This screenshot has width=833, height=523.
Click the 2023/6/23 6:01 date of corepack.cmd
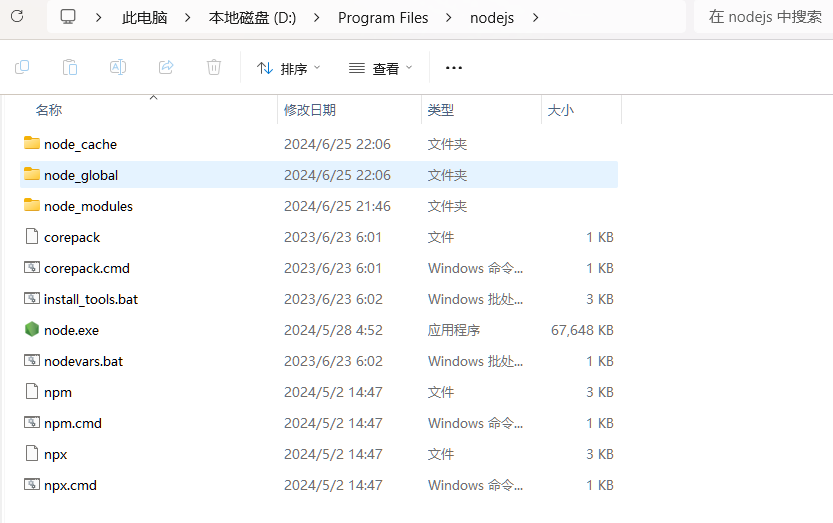333,268
